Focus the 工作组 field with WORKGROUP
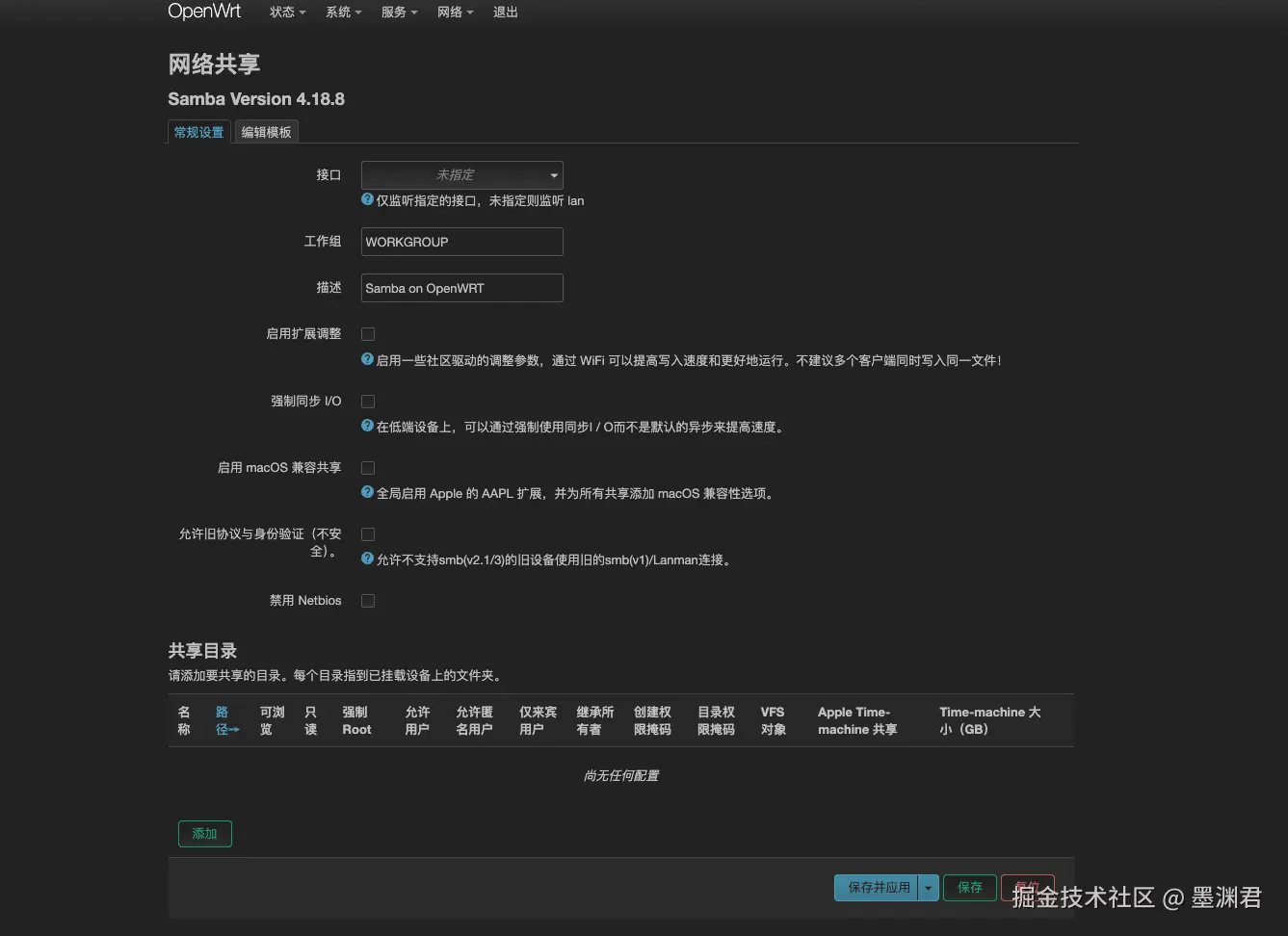The height and width of the screenshot is (936, 1288). (x=461, y=242)
